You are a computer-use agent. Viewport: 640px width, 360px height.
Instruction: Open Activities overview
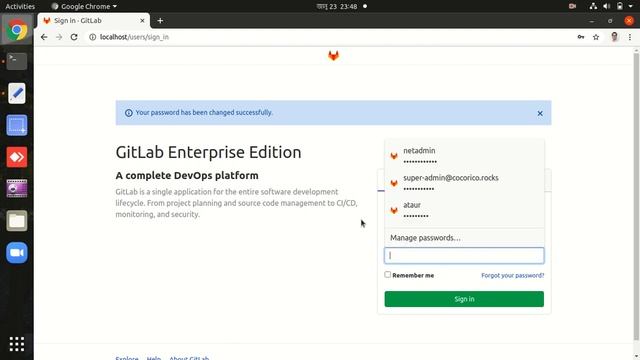(20, 6)
